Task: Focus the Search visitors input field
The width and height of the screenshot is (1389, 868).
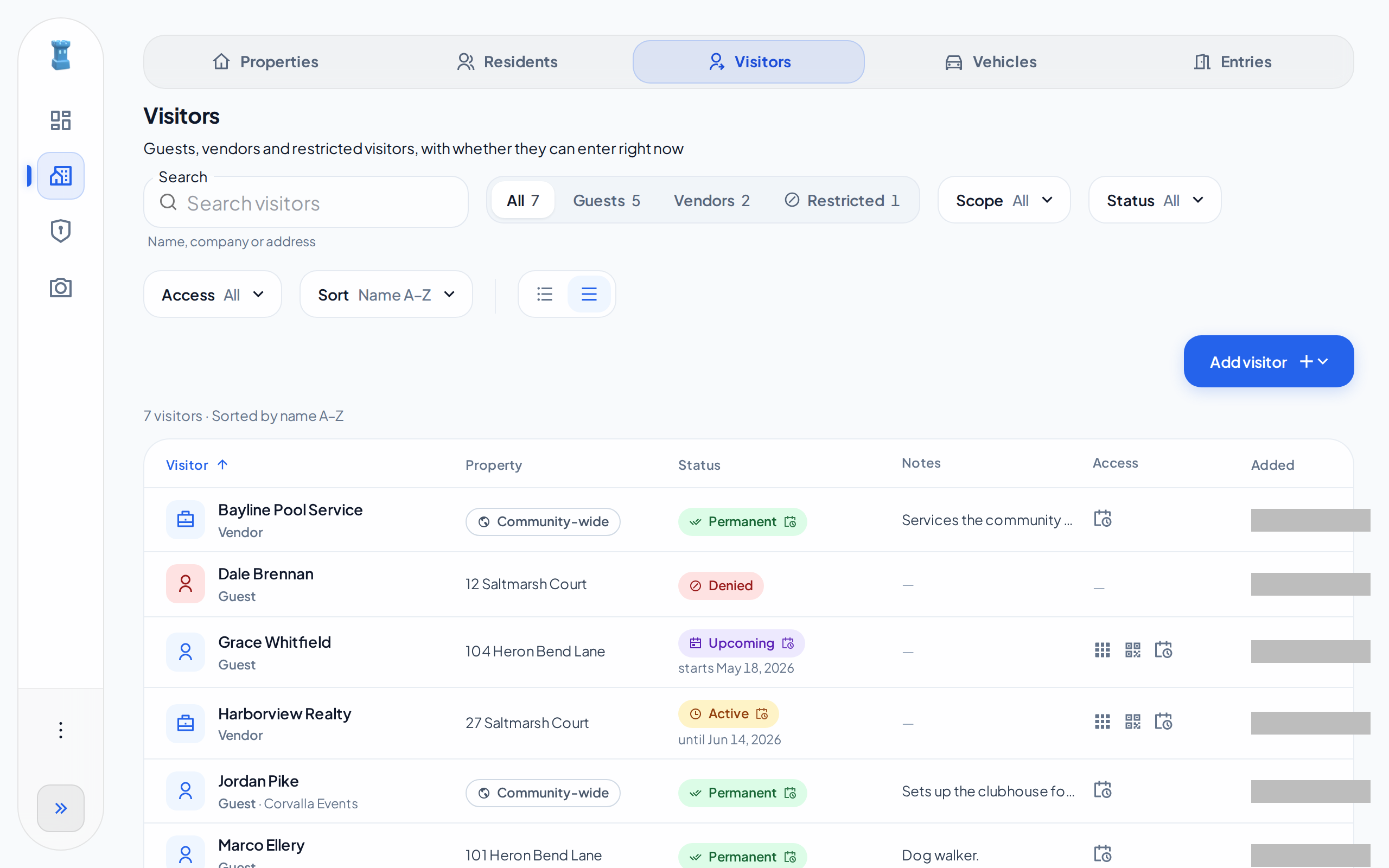Action: [x=306, y=202]
